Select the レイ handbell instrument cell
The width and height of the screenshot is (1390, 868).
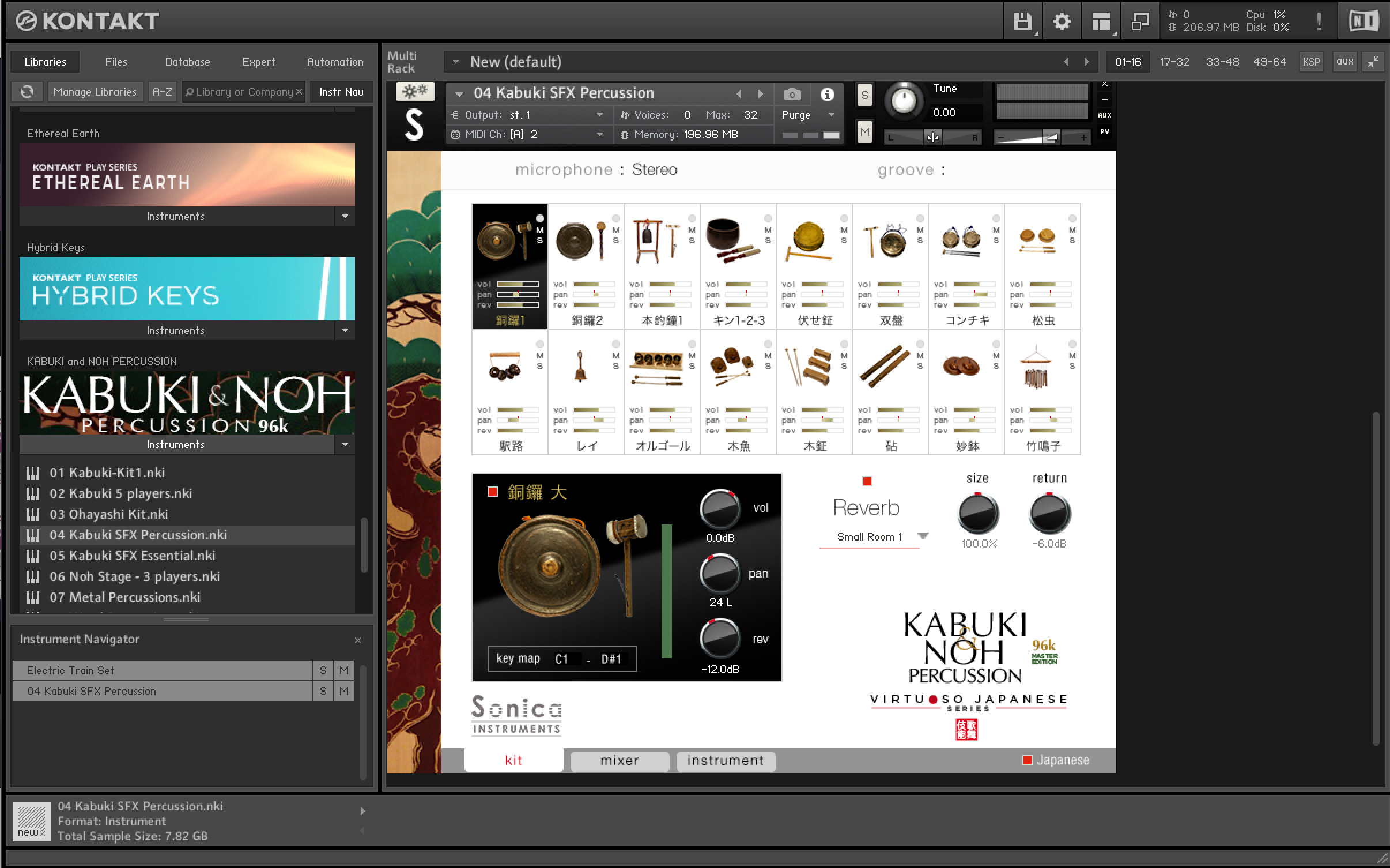pos(586,392)
